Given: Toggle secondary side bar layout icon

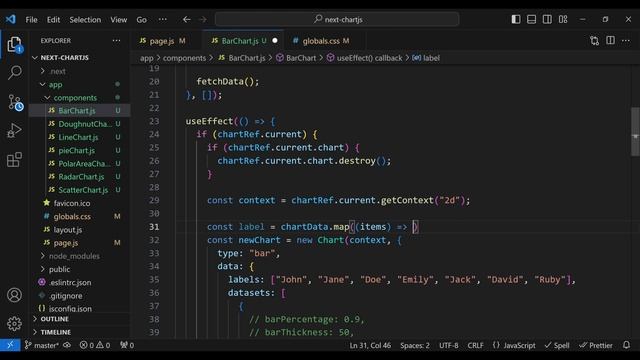Looking at the screenshot, I should point(547,19).
